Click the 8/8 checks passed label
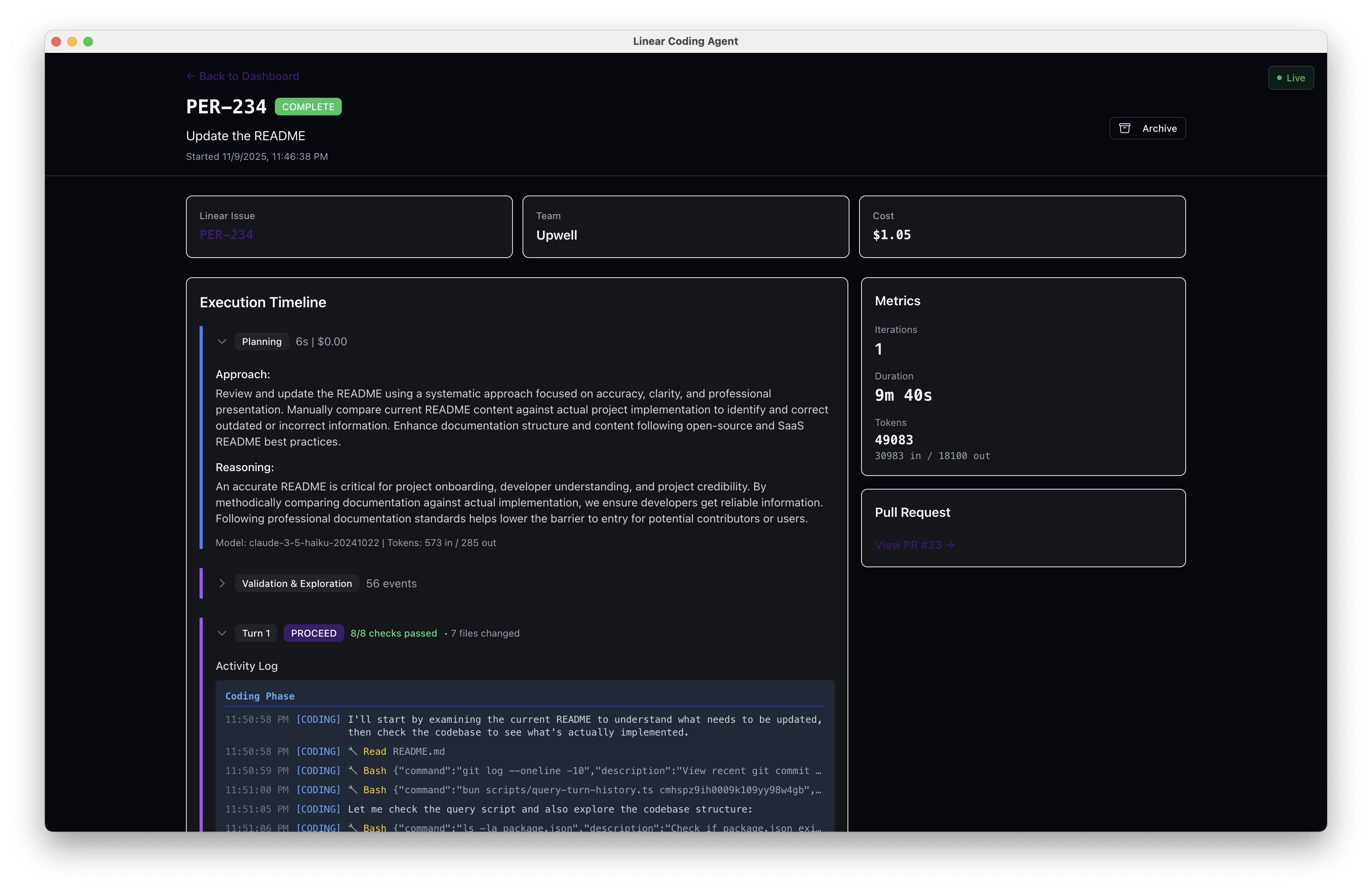 (394, 633)
